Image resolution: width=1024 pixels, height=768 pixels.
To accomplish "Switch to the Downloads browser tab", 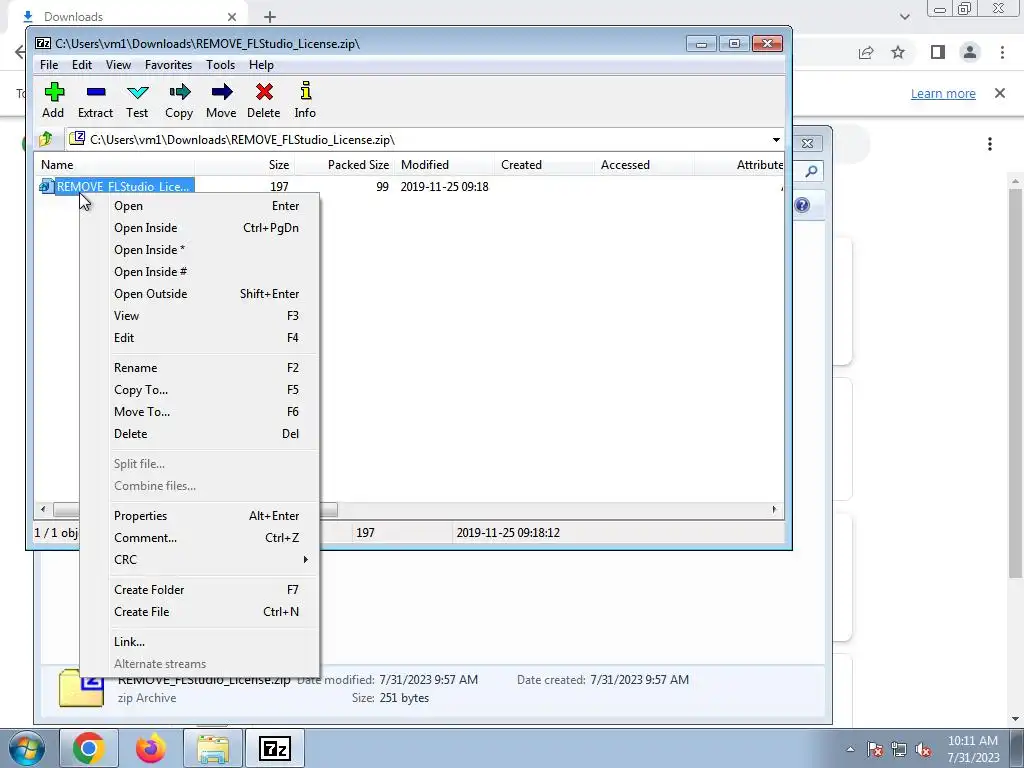I will pos(129,17).
